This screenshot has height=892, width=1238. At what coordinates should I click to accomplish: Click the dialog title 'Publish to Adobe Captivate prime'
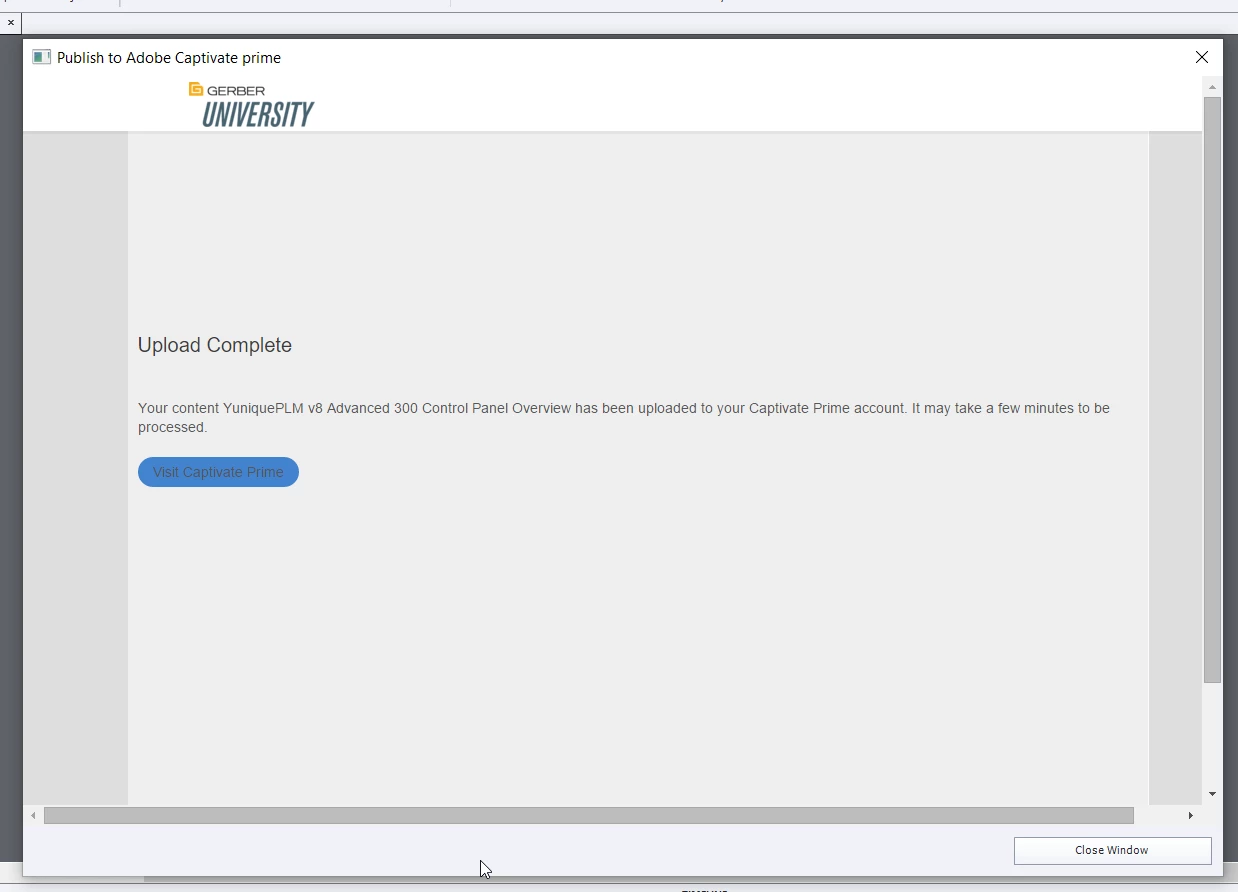coord(169,58)
